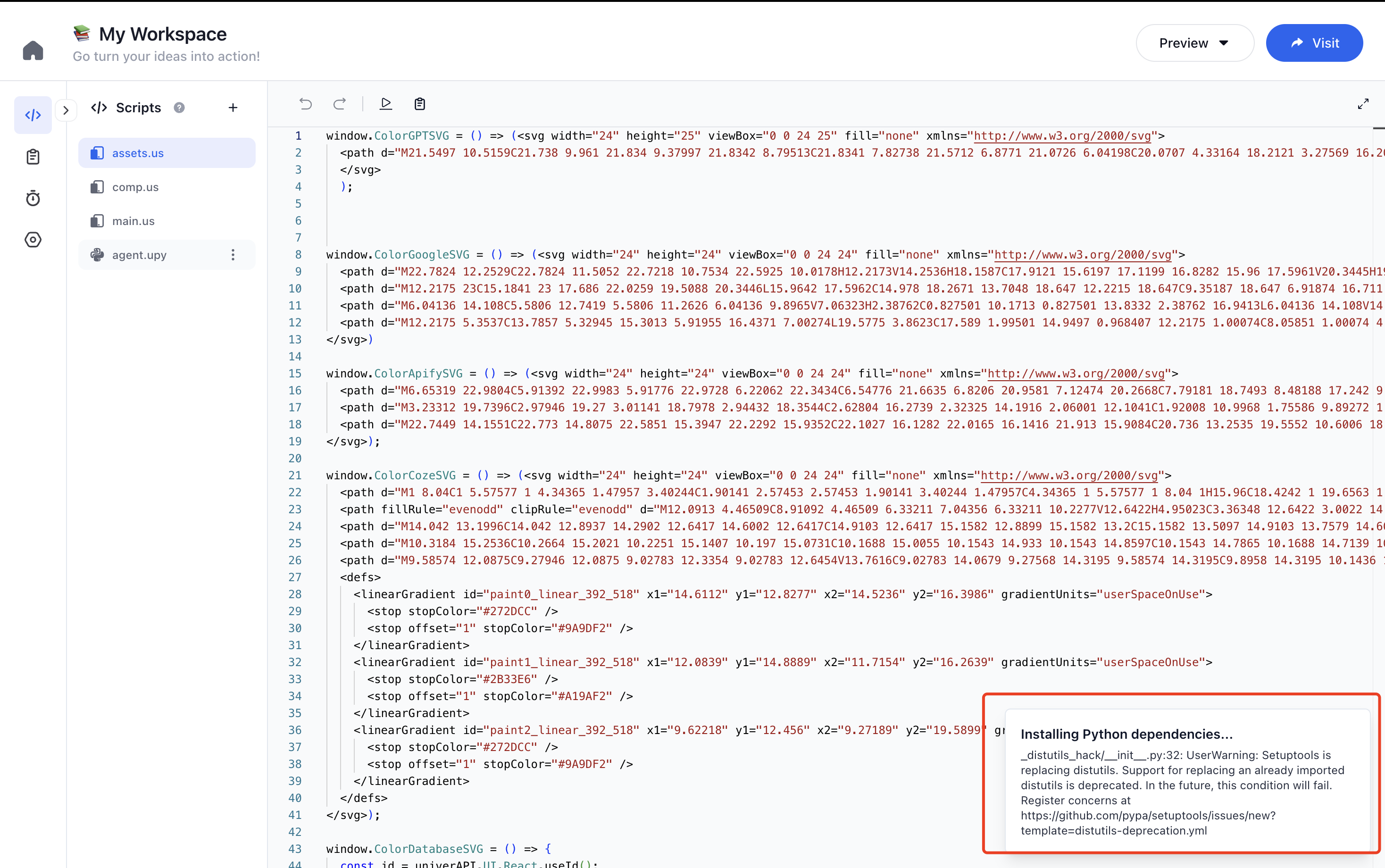
Task: Click the paint0_linear_392_518 gradient id
Action: click(561, 595)
